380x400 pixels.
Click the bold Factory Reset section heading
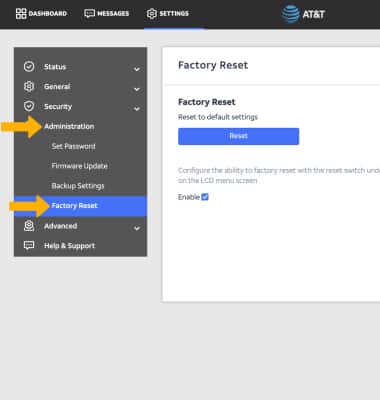[x=207, y=102]
